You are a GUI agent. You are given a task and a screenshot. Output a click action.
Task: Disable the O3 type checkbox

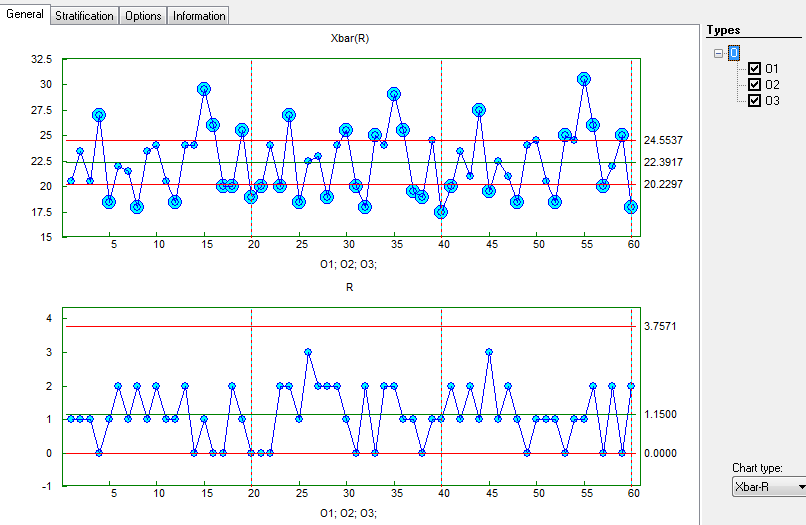(755, 100)
